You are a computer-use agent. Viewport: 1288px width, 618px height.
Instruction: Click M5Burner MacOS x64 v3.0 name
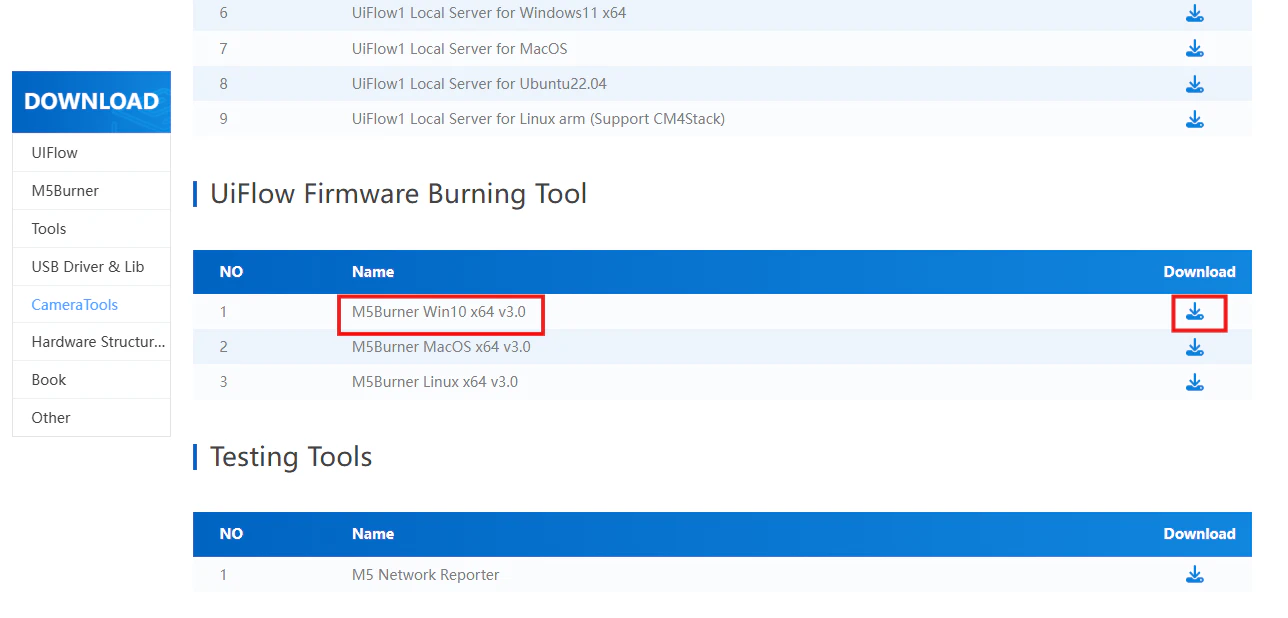pos(441,347)
